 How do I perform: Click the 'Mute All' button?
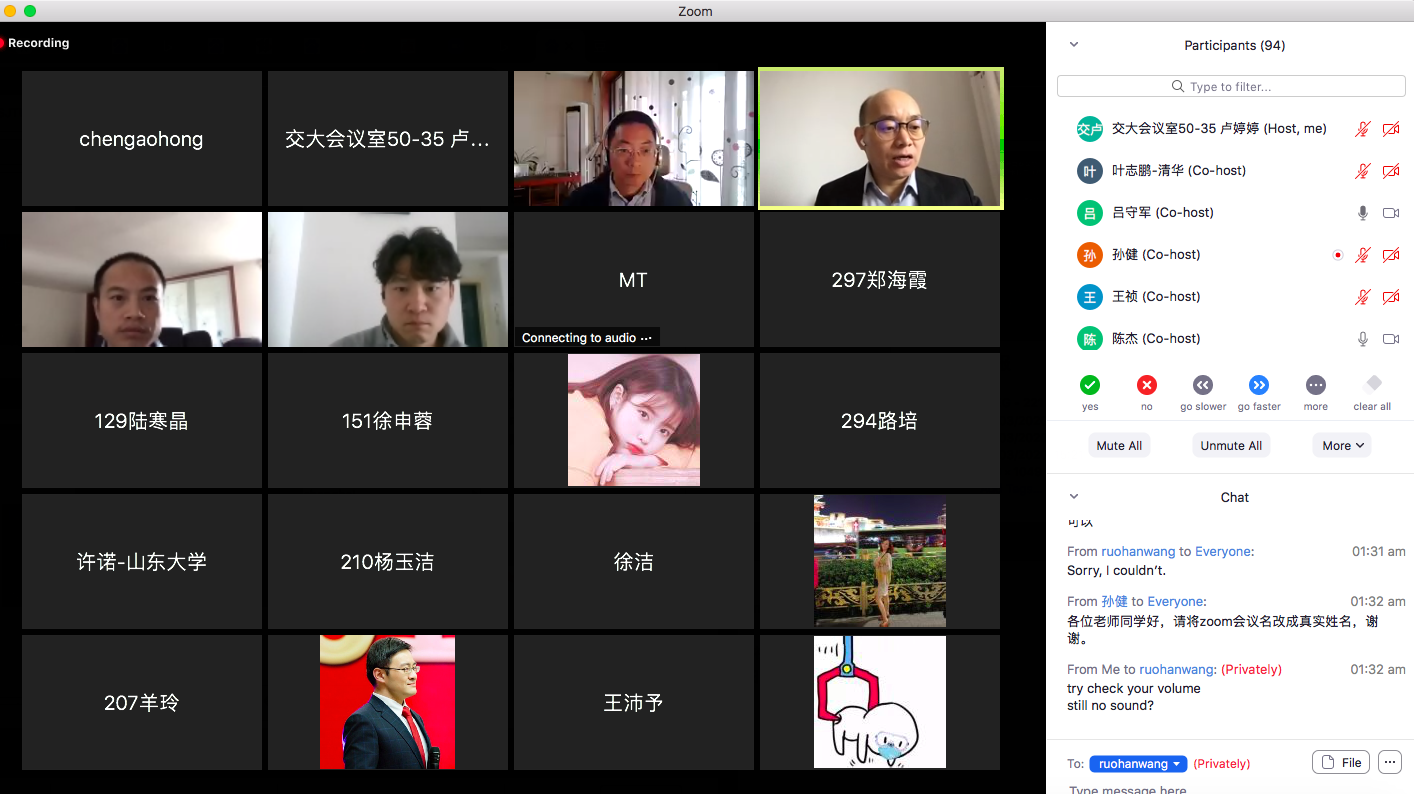click(x=1119, y=446)
